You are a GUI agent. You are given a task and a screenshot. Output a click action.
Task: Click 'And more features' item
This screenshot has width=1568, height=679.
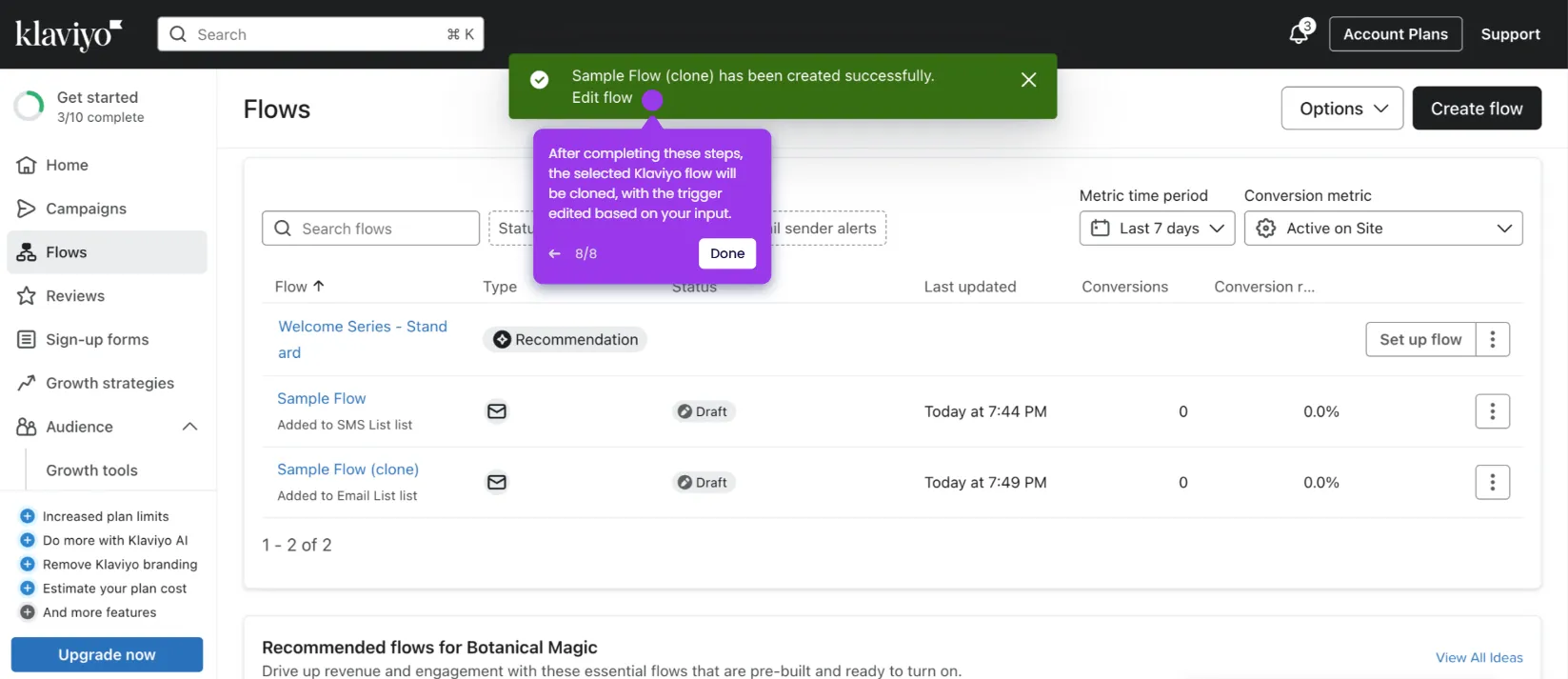point(99,612)
